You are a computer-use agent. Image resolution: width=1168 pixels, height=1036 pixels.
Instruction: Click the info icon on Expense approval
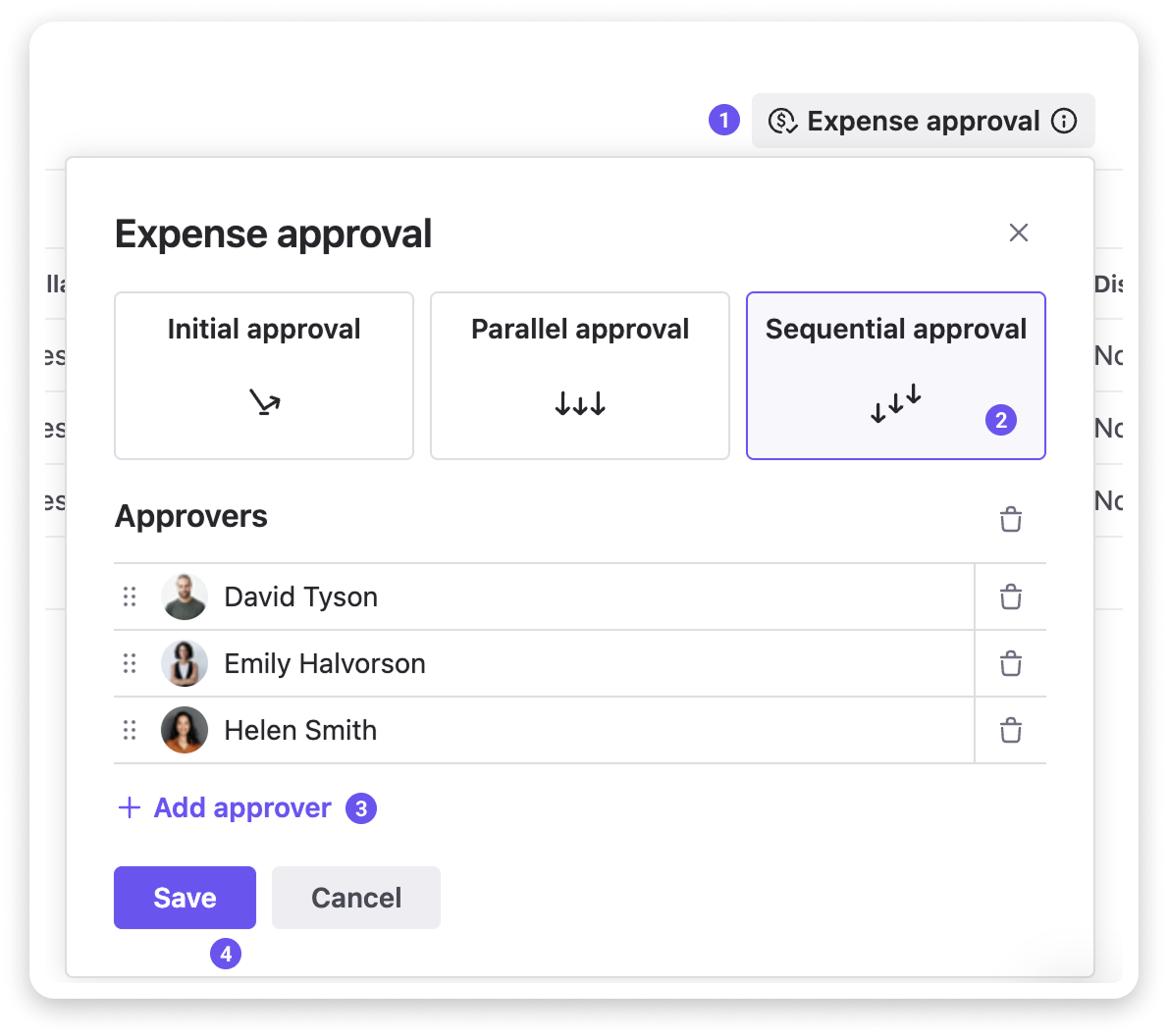click(1064, 121)
